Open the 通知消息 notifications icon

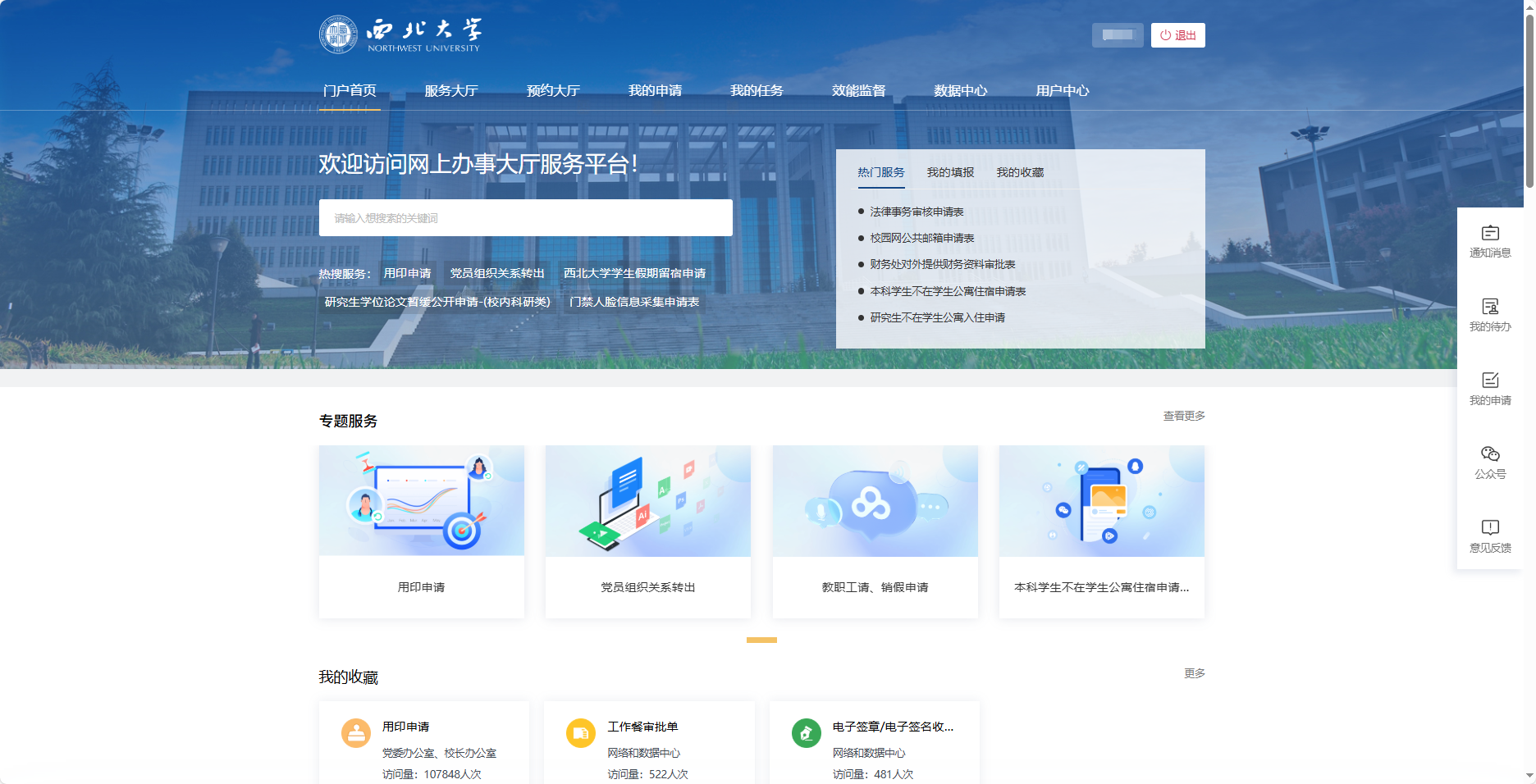(x=1489, y=234)
